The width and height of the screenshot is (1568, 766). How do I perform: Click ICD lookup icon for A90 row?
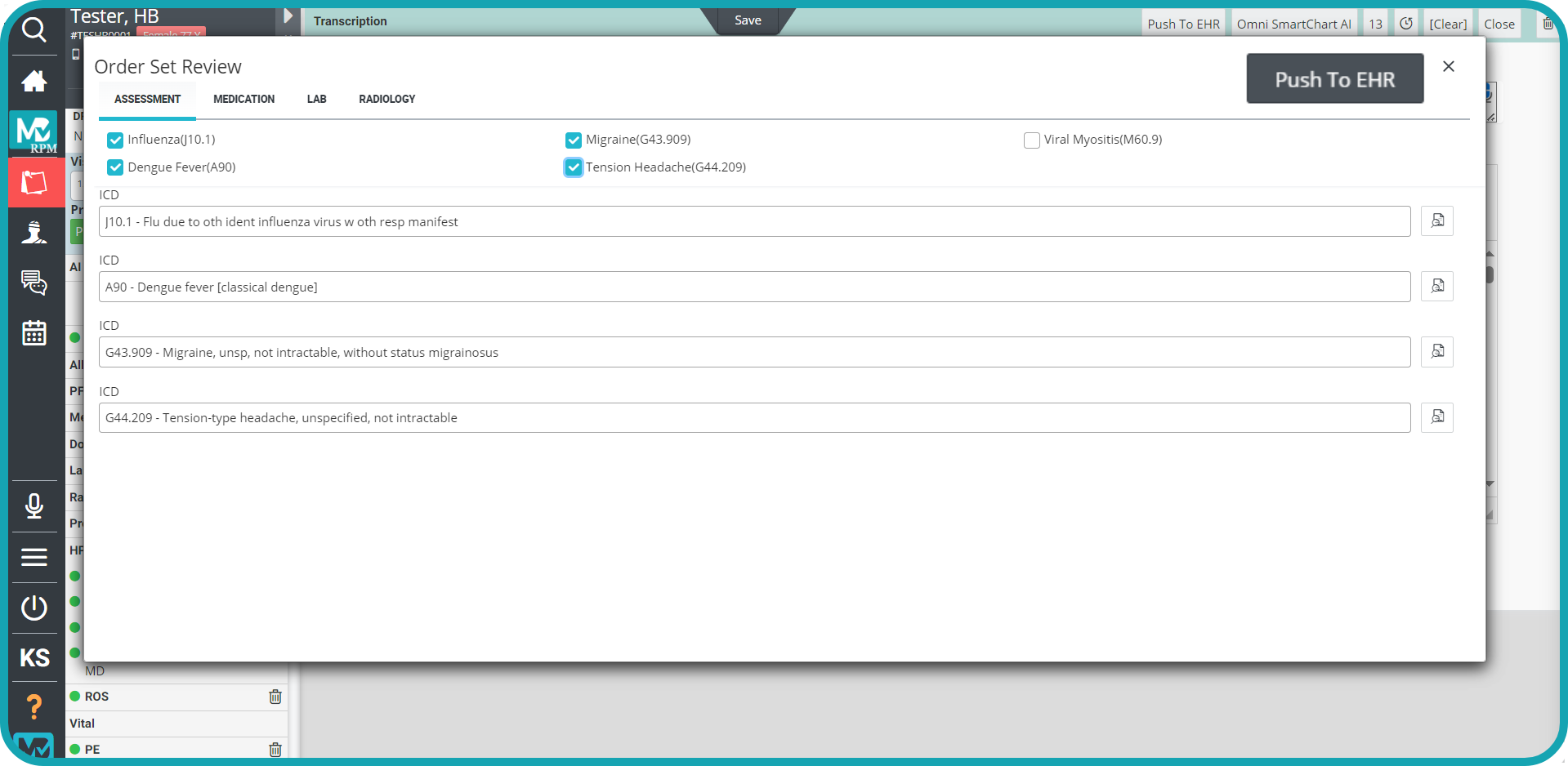(1437, 286)
